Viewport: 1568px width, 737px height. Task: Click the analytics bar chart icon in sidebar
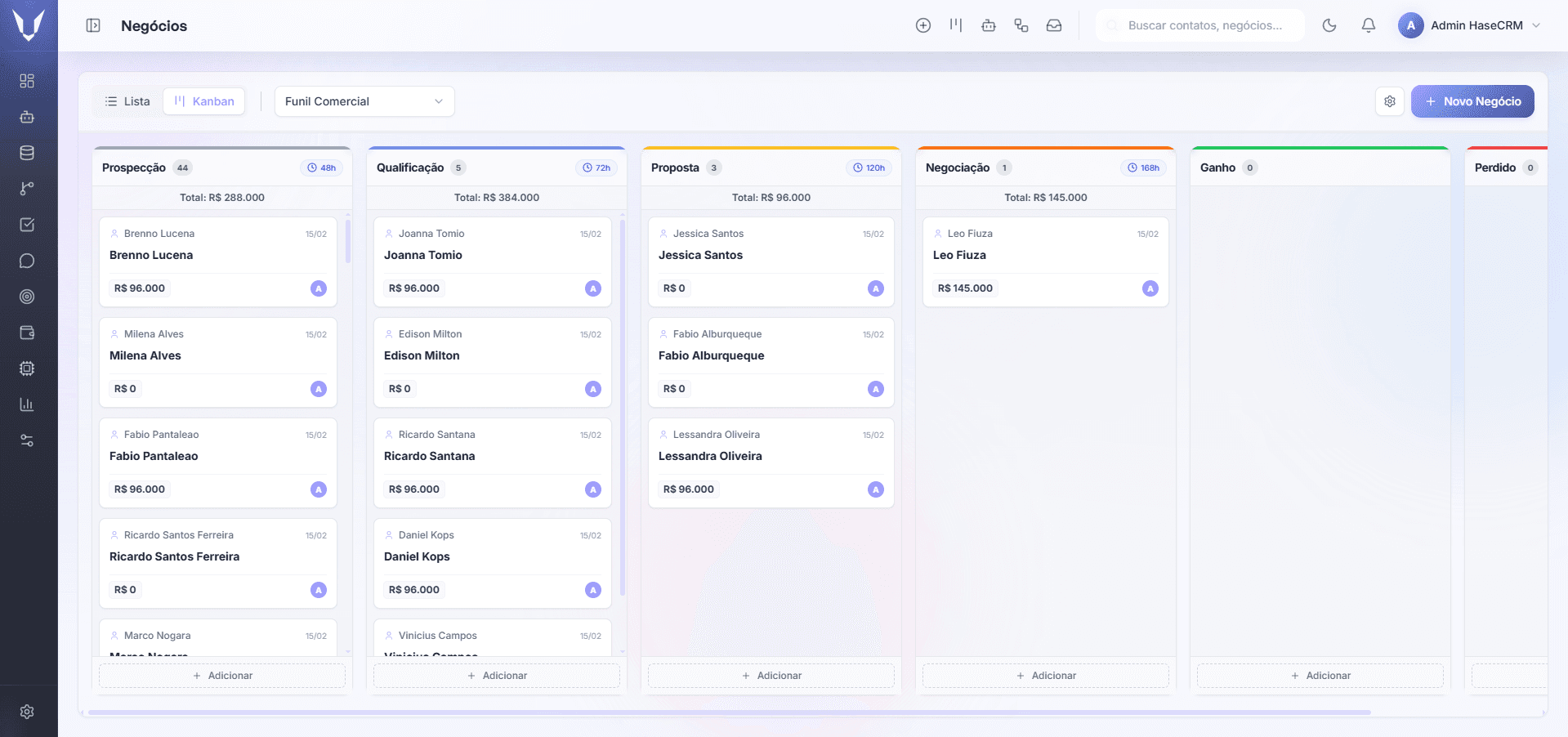pyautogui.click(x=27, y=404)
